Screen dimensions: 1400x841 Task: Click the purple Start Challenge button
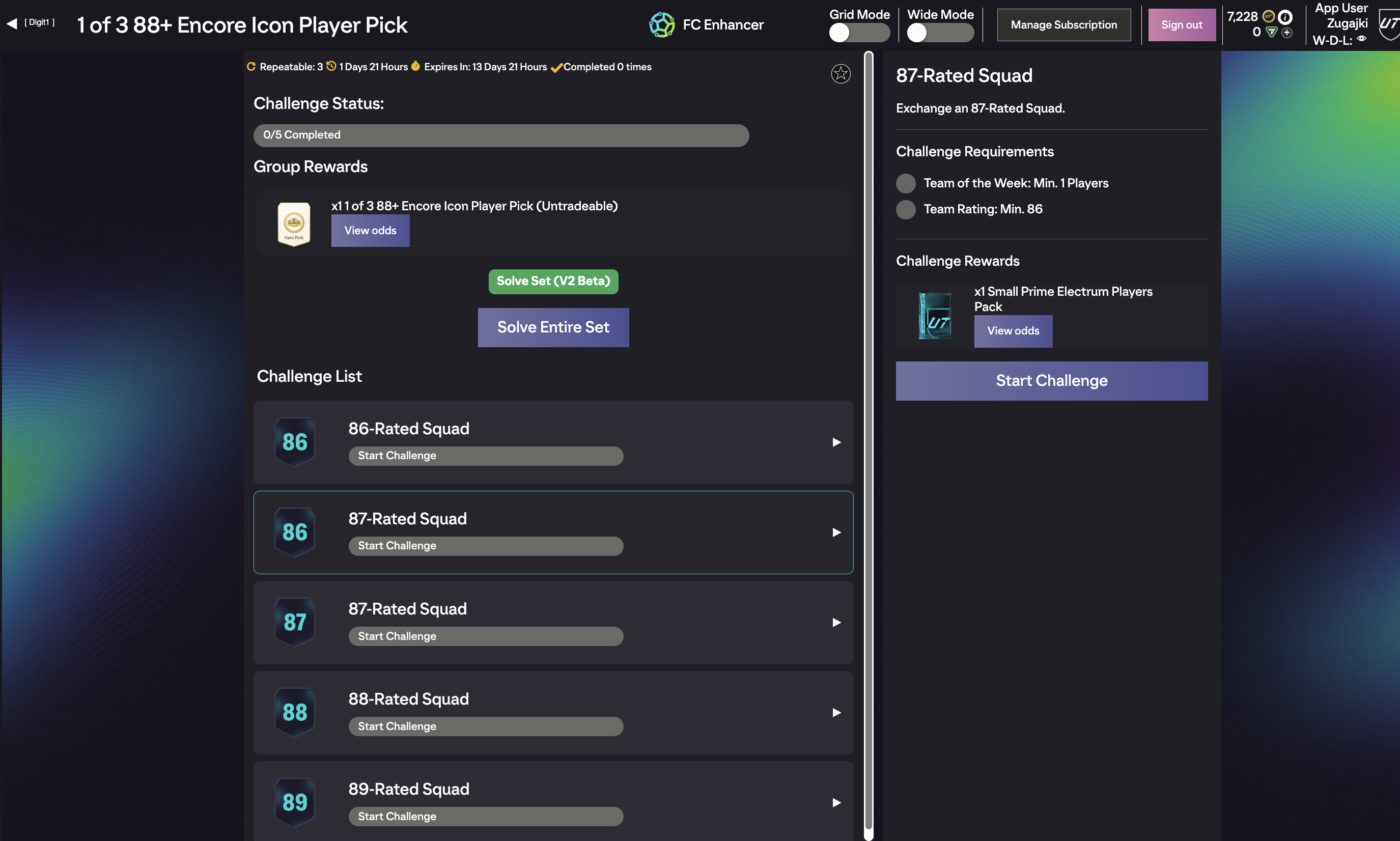[1051, 381]
